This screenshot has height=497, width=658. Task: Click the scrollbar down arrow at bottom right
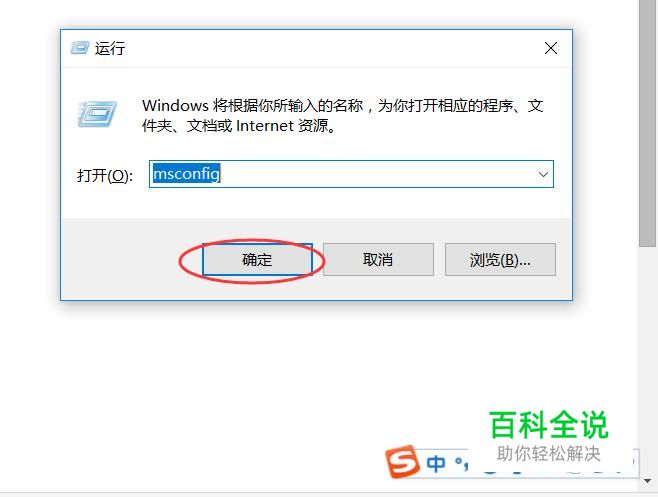648,481
